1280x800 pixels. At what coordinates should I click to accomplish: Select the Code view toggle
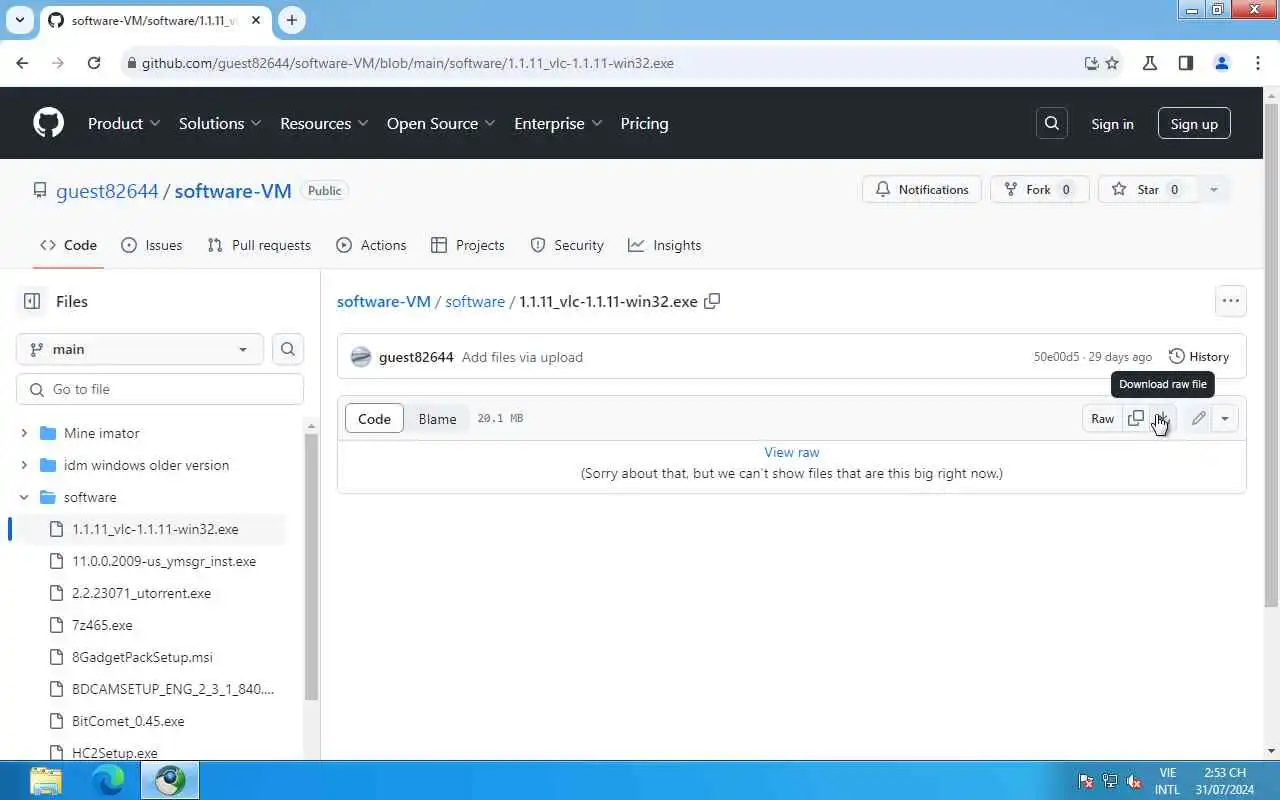[374, 419]
